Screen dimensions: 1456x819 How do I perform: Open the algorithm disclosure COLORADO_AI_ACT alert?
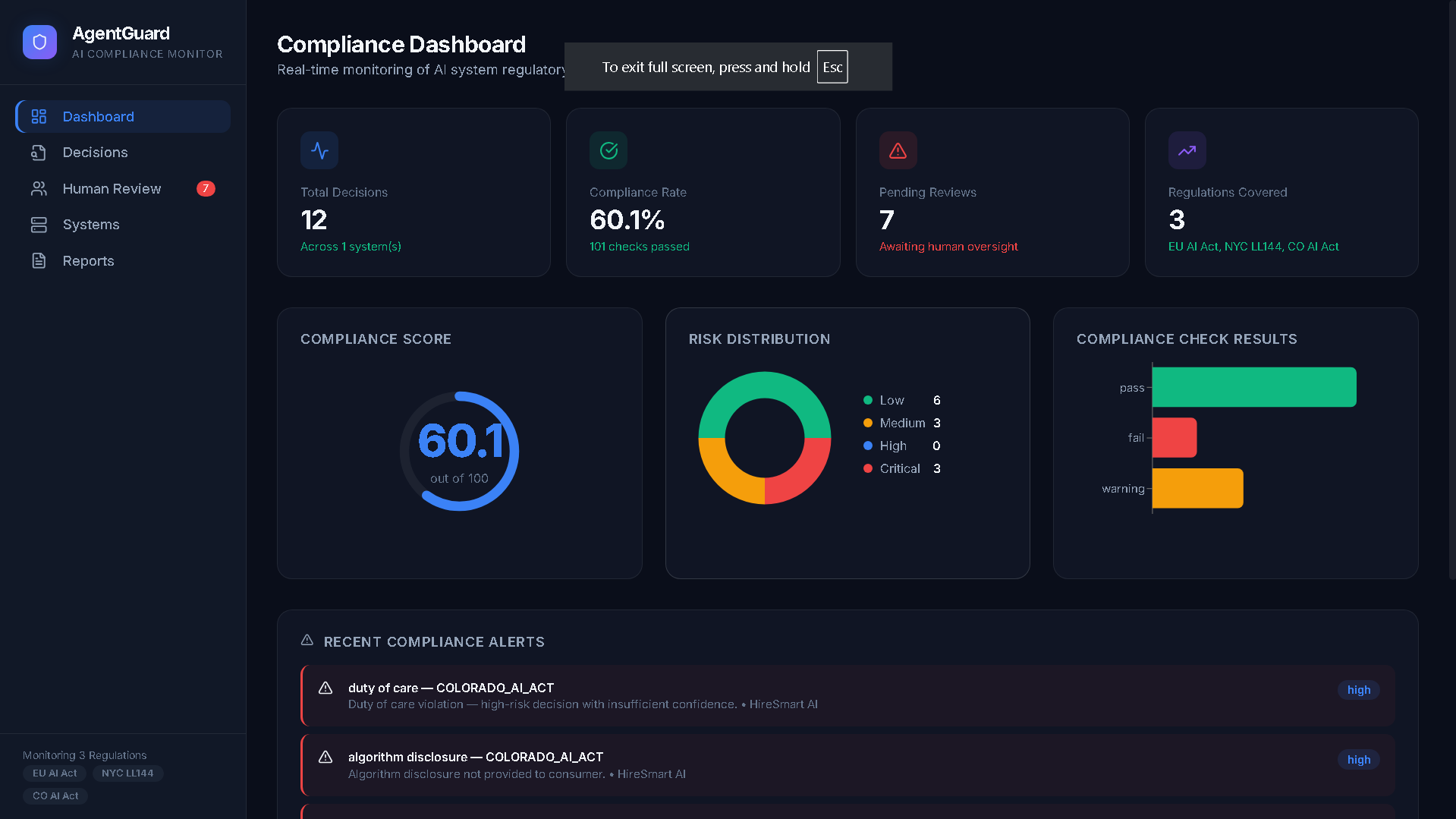[848, 765]
